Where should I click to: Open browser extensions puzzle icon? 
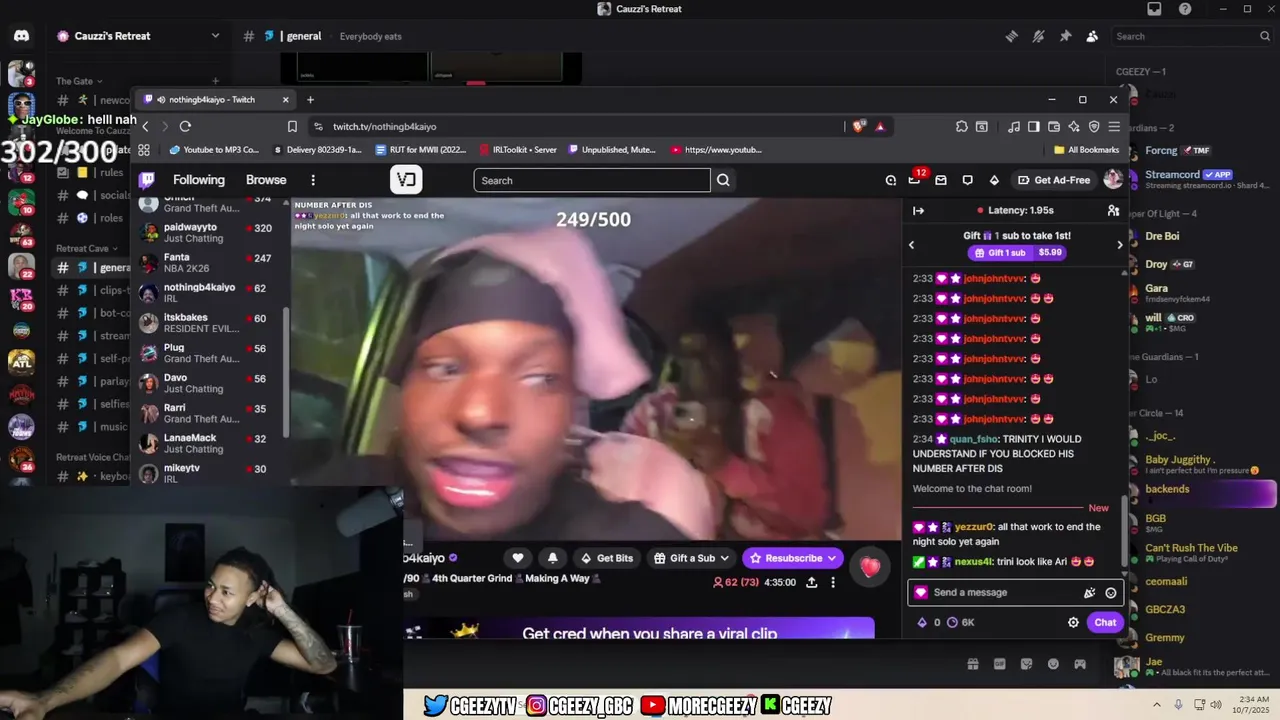961,126
